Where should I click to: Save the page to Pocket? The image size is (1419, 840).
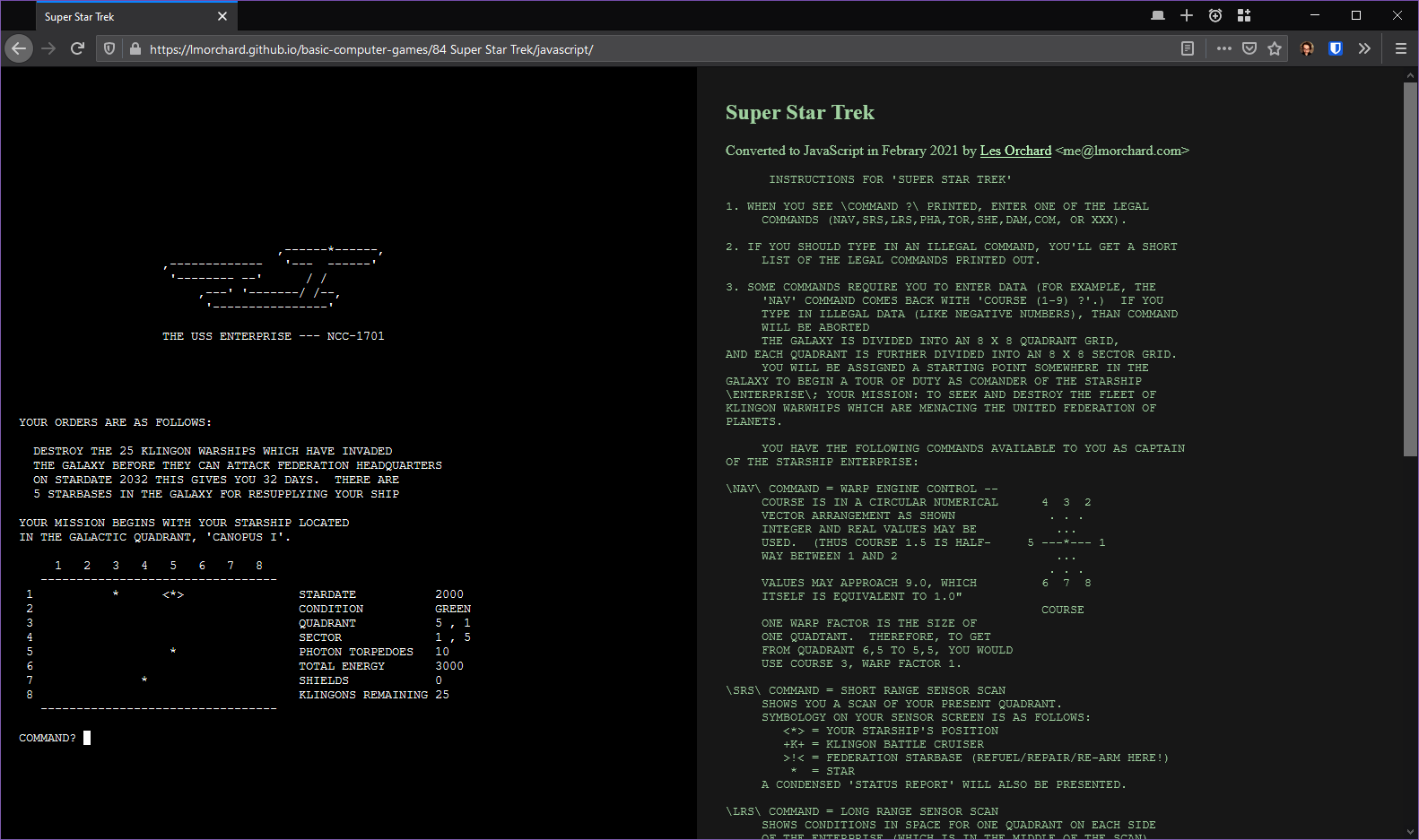tap(1249, 48)
